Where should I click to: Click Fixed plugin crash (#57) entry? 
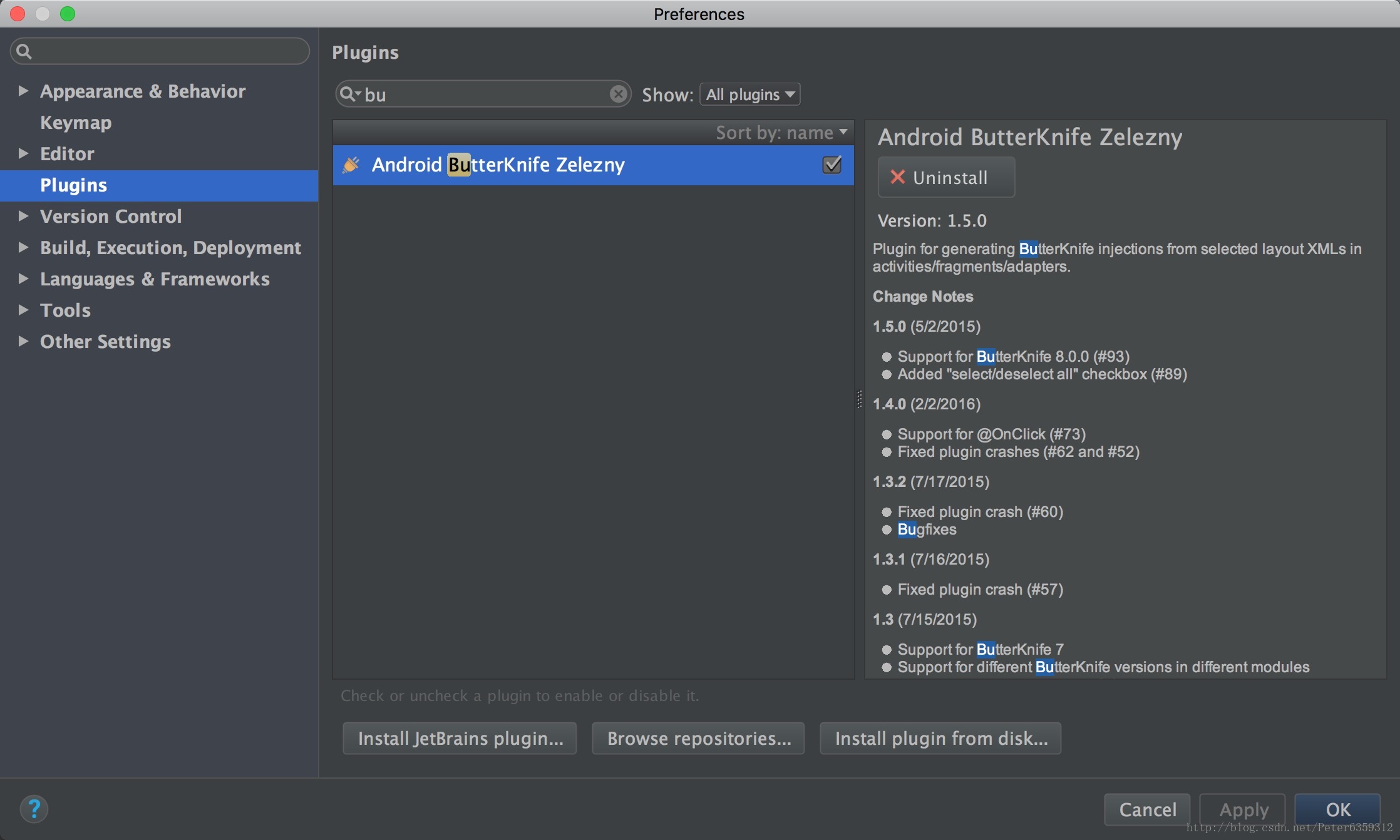[980, 589]
